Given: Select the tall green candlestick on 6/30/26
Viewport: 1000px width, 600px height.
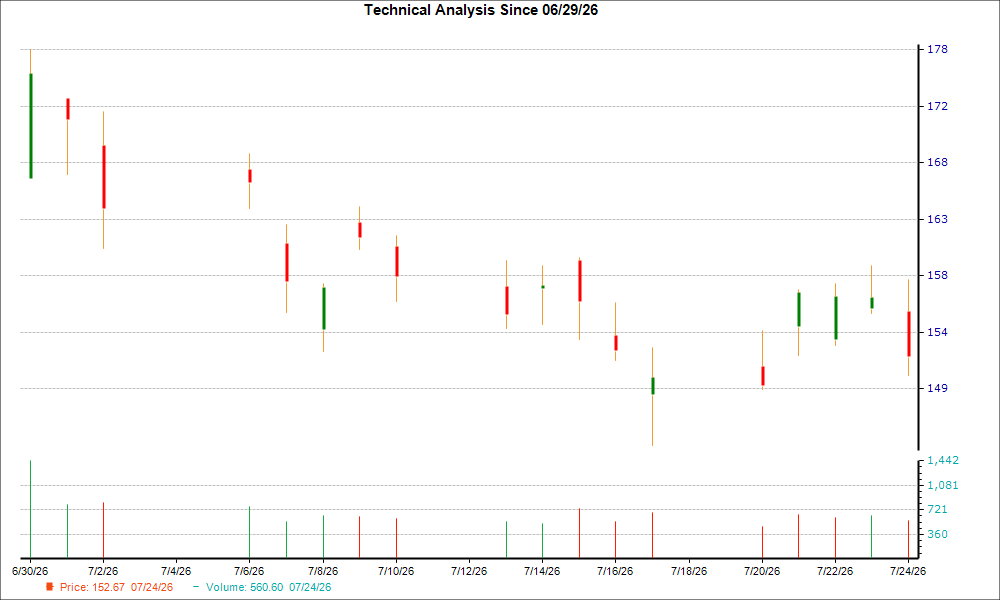Looking at the screenshot, I should pyautogui.click(x=31, y=126).
